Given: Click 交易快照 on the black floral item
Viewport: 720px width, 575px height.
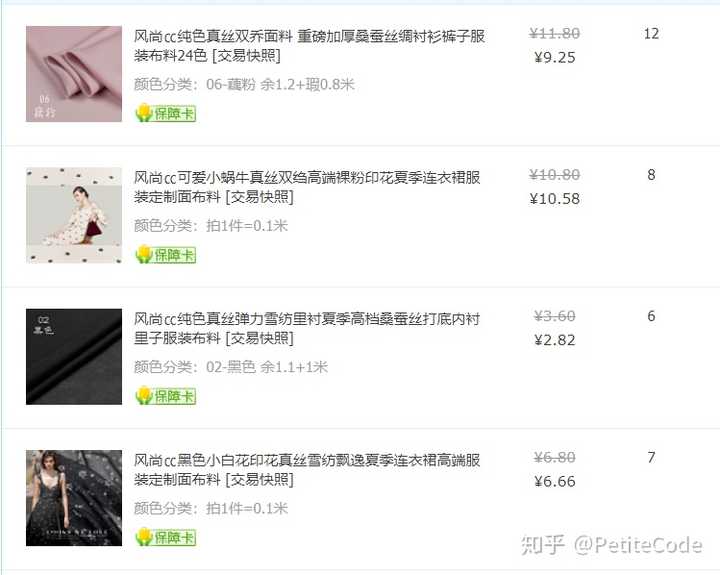Looking at the screenshot, I should point(260,480).
